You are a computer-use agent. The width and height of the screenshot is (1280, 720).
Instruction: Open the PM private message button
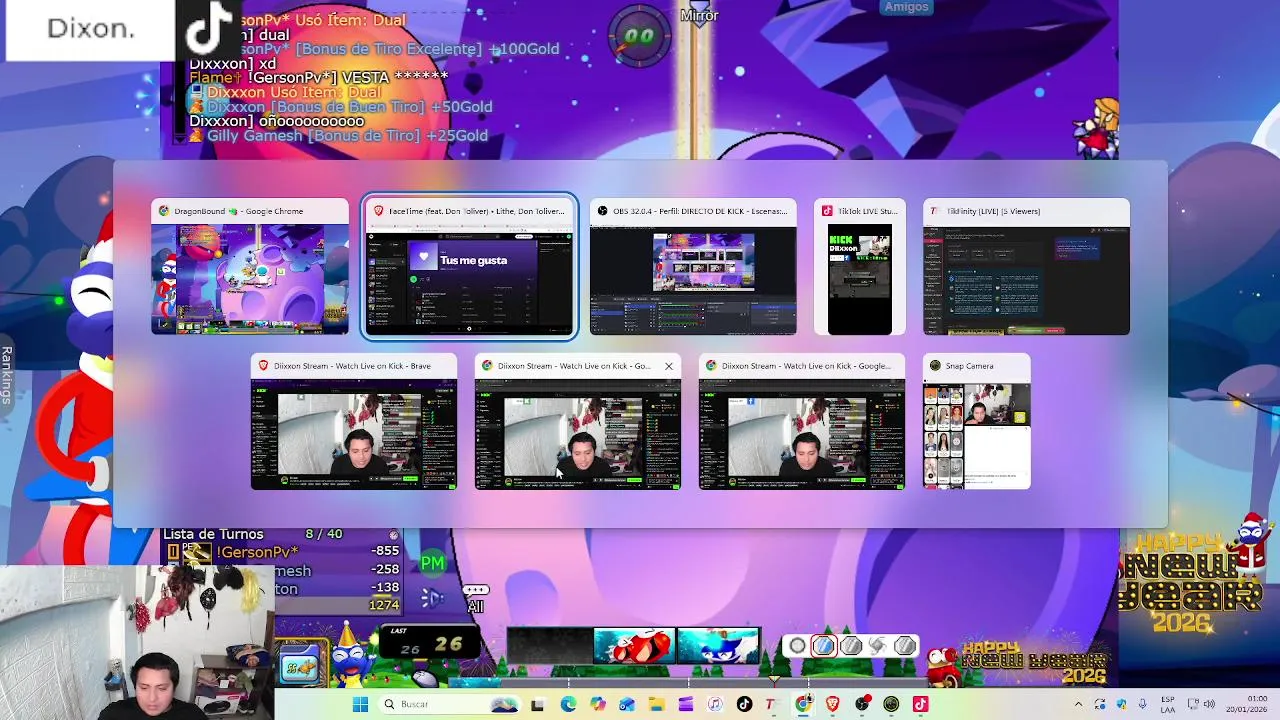pyautogui.click(x=432, y=564)
